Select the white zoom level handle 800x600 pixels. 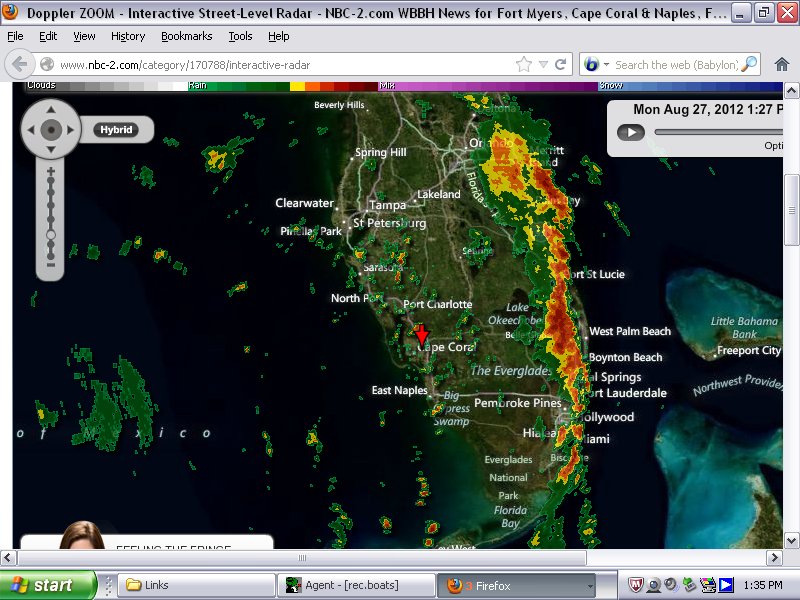tap(50, 234)
